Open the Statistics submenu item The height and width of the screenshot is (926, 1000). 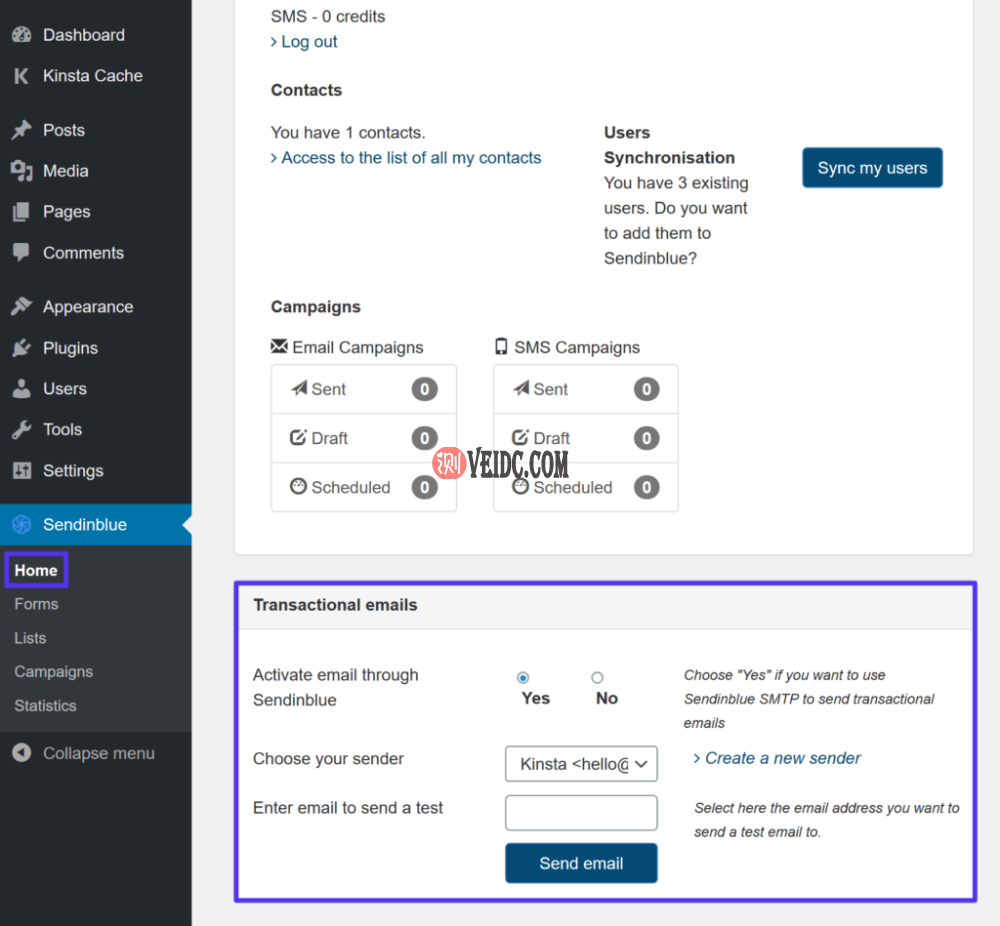pos(45,706)
